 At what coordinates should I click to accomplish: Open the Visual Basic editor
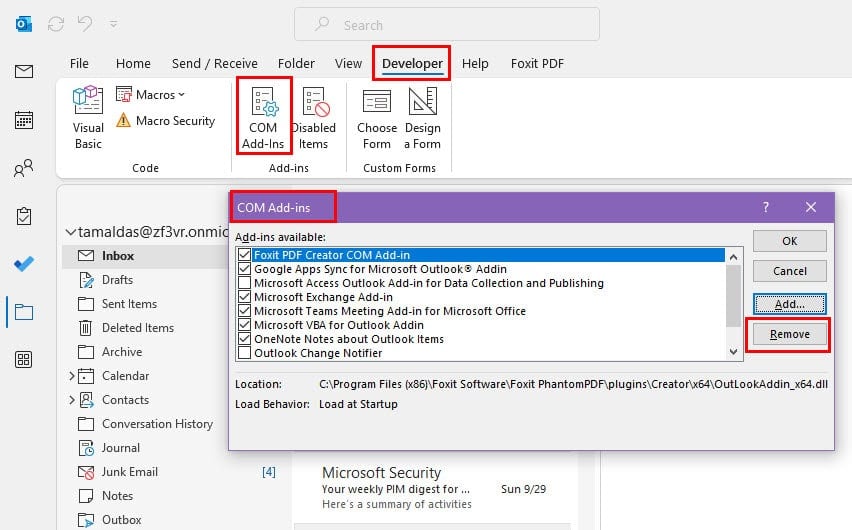88,117
